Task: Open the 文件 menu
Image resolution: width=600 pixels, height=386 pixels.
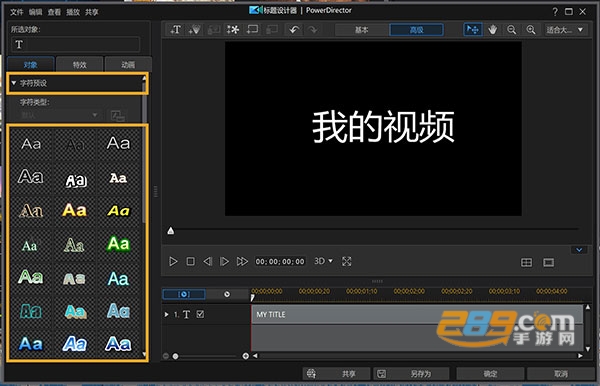Action: tap(16, 12)
